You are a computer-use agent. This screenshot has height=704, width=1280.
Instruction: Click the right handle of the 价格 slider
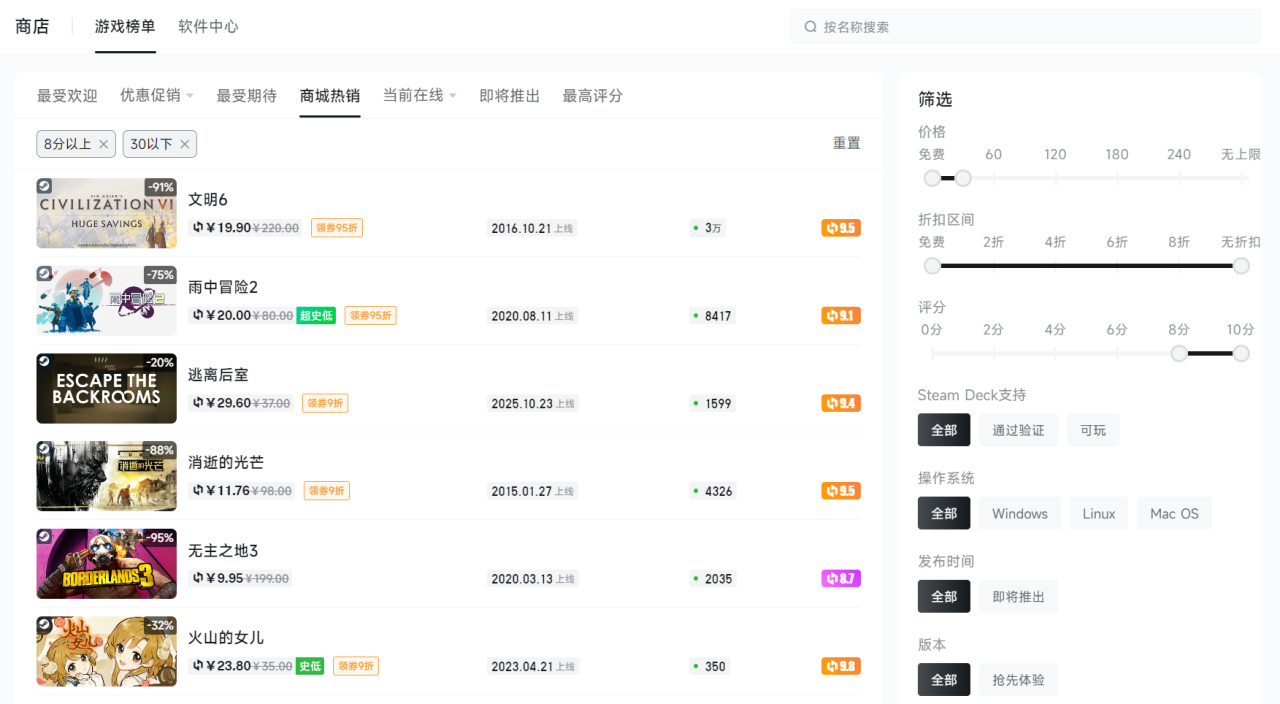963,178
